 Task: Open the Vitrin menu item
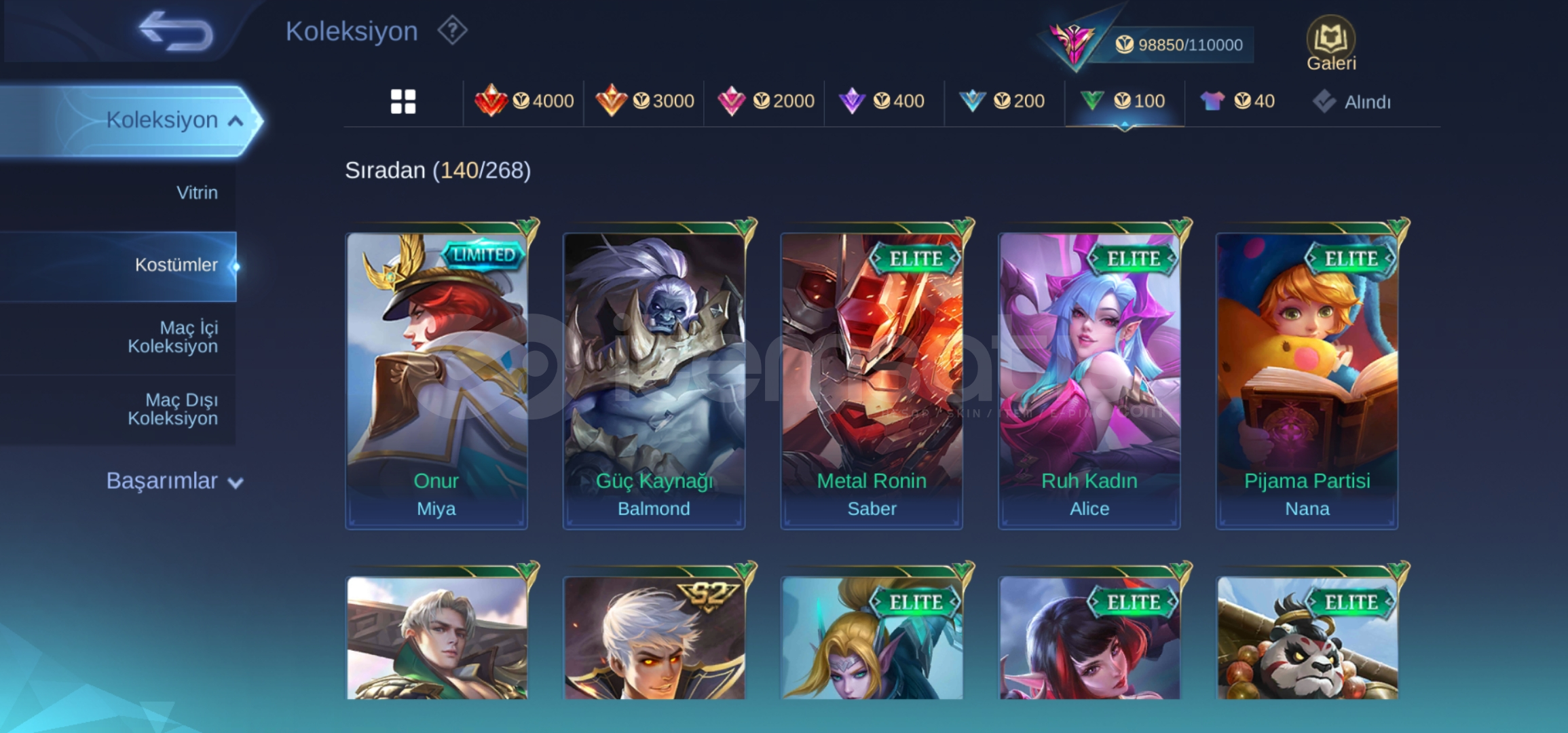197,193
